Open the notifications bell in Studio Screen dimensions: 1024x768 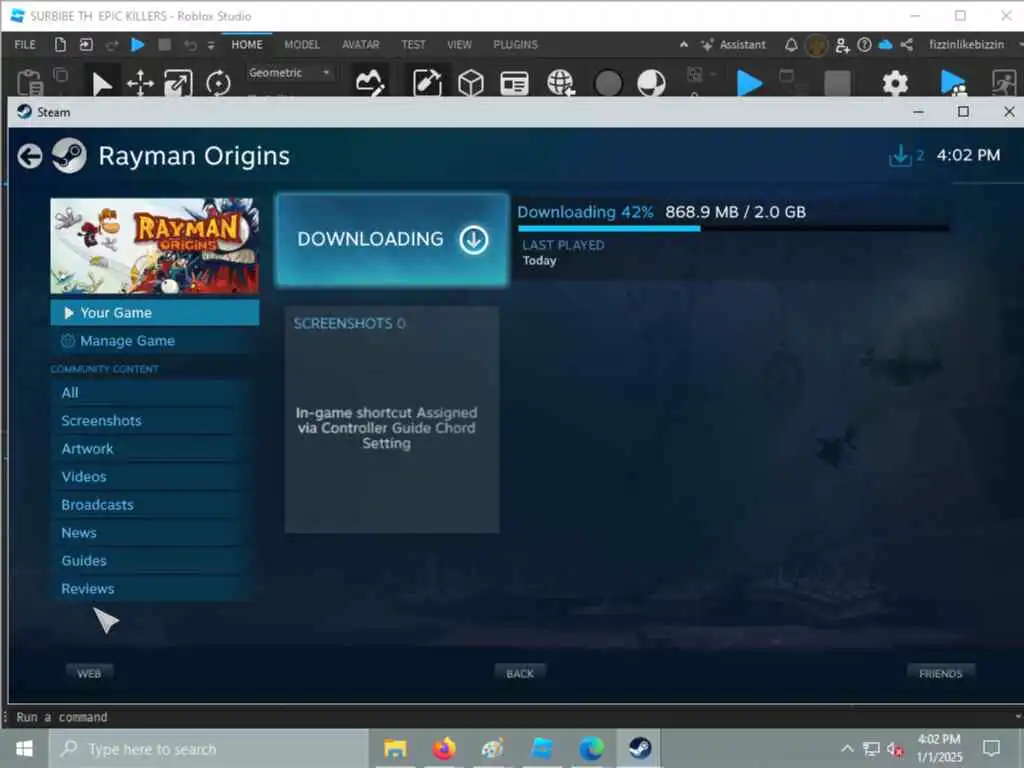click(x=791, y=44)
